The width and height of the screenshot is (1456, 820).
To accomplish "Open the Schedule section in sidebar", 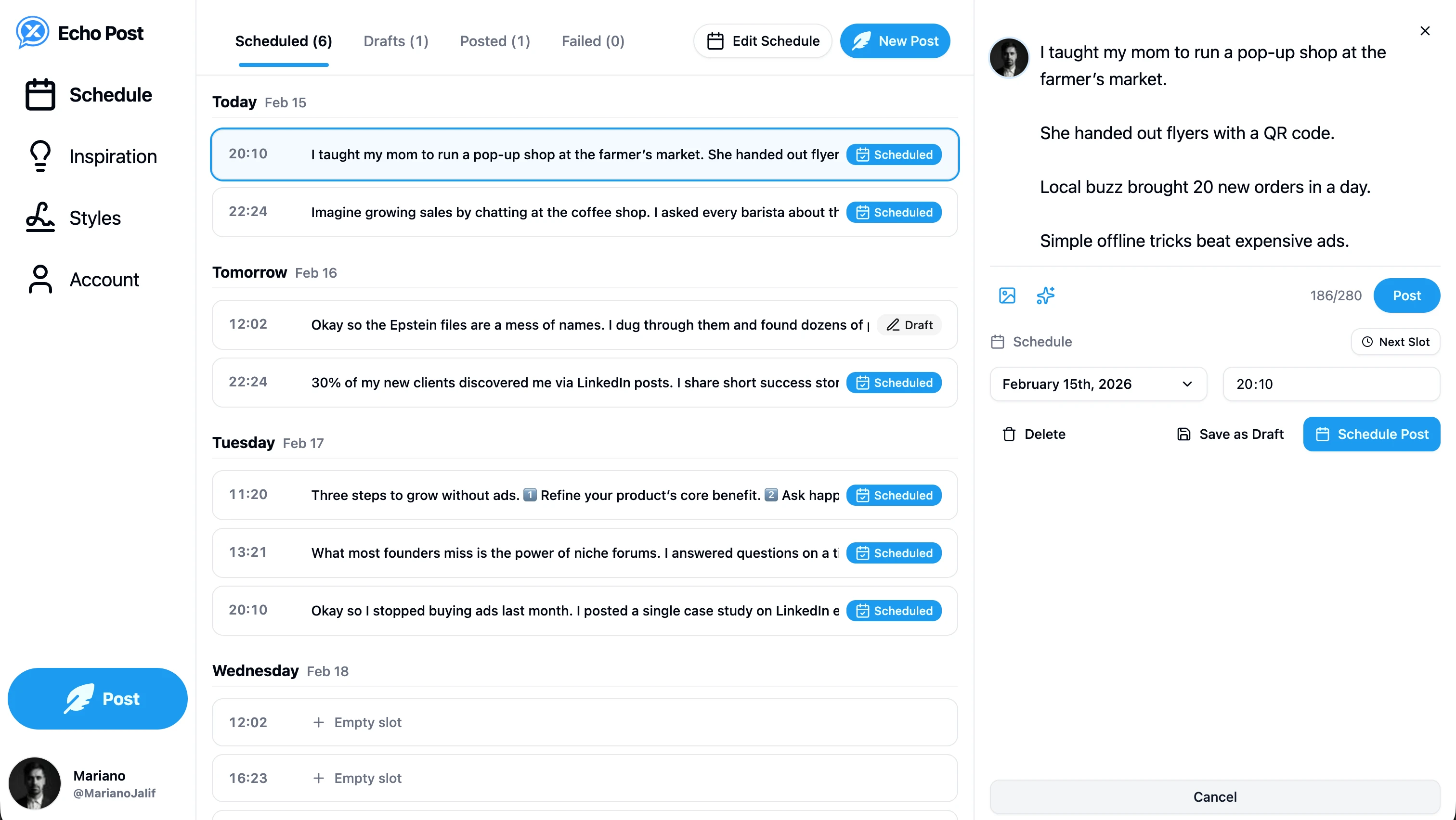I will tap(89, 95).
